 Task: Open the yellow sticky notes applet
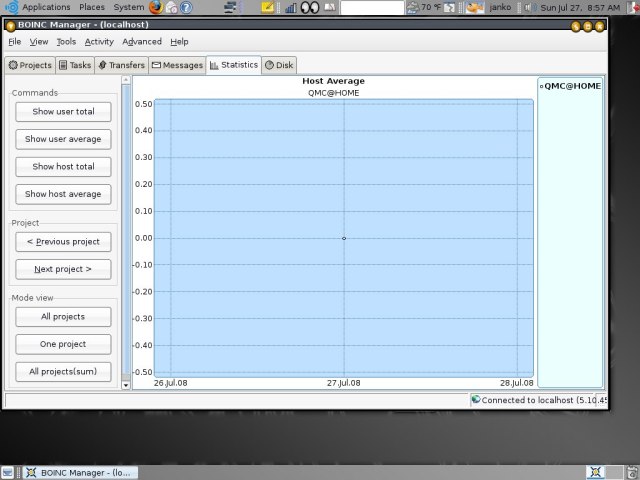click(268, 7)
